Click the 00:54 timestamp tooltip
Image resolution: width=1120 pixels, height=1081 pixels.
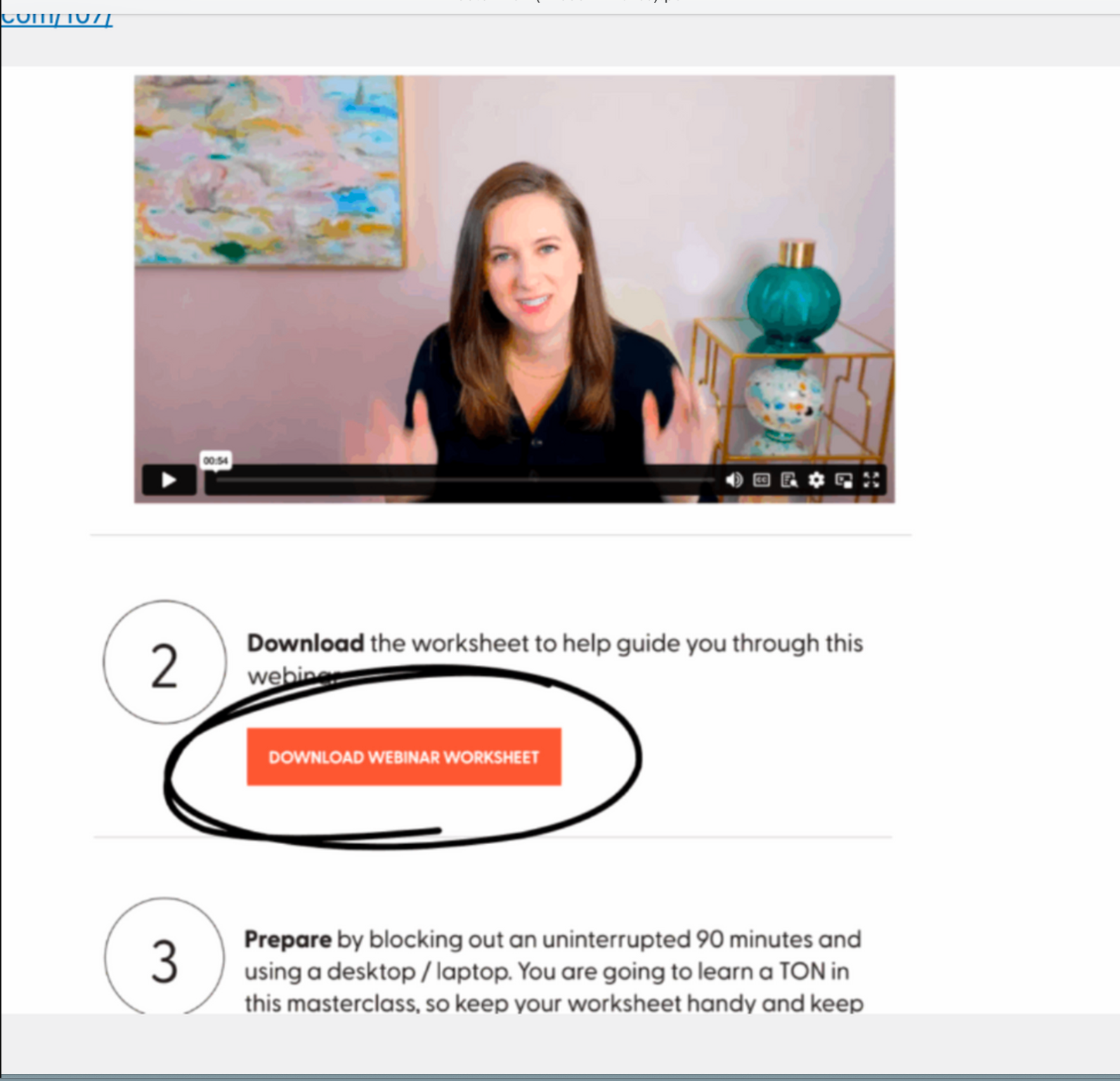tap(215, 461)
